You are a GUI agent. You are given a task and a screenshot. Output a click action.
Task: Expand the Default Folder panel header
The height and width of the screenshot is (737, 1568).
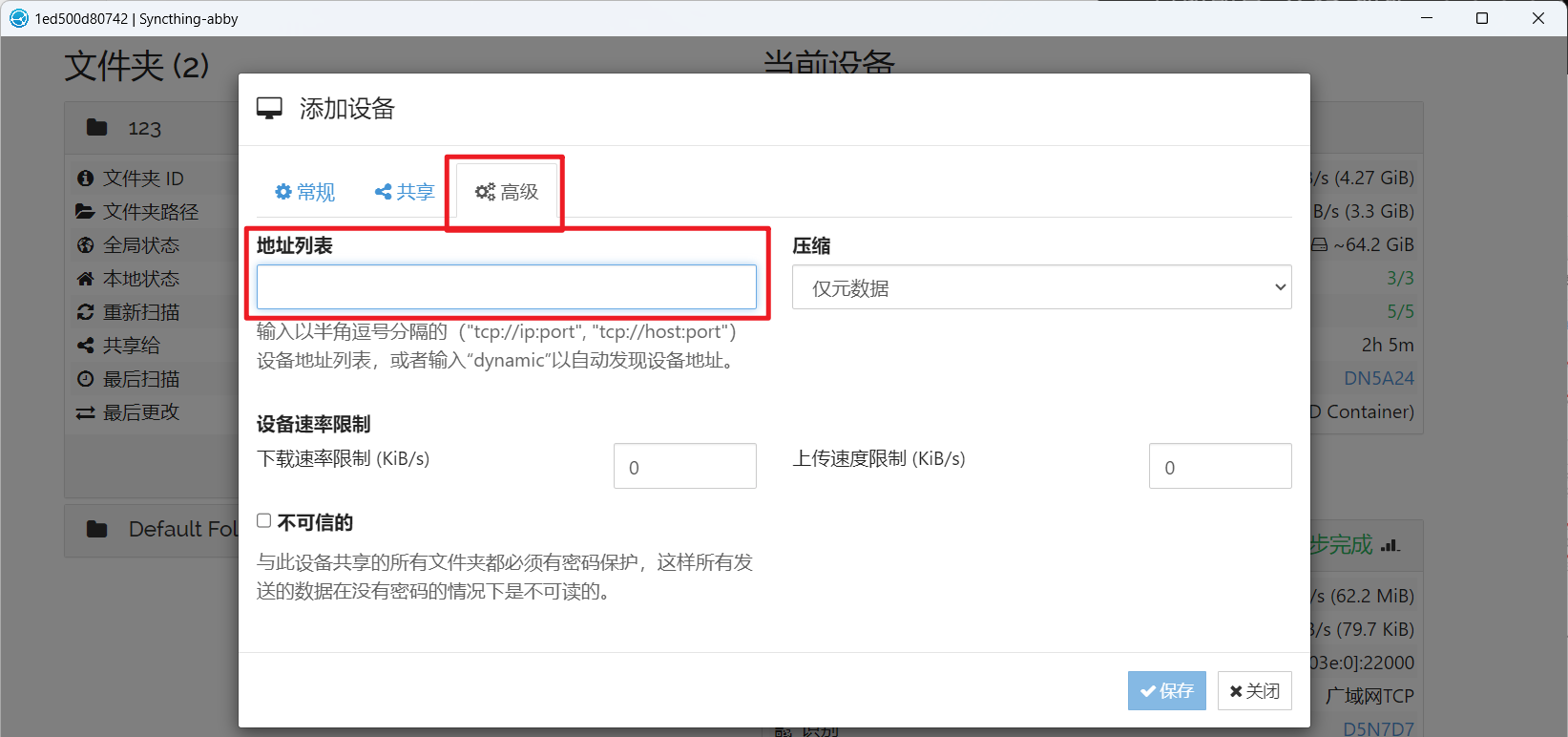[x=152, y=530]
